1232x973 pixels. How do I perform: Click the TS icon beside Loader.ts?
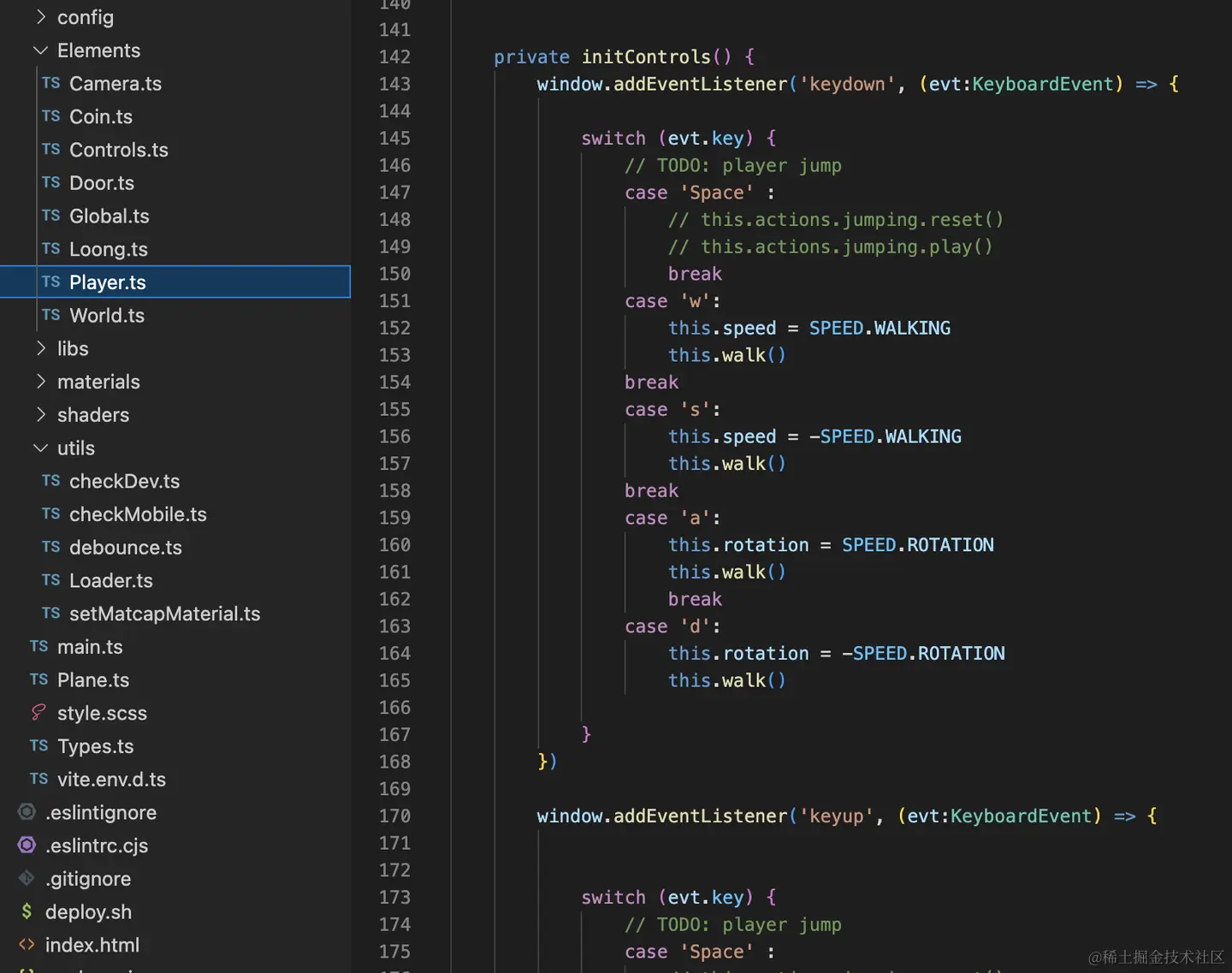pyautogui.click(x=51, y=580)
